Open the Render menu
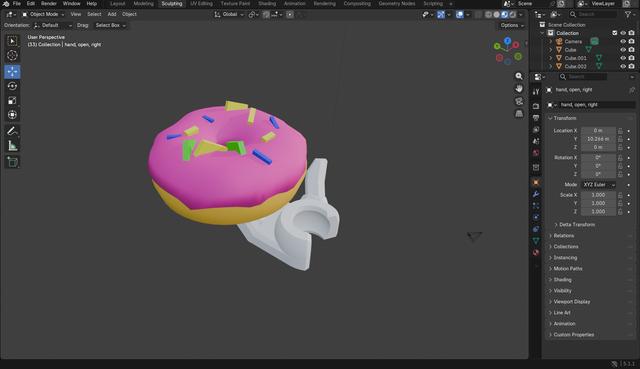640x369 pixels. pos(49,4)
